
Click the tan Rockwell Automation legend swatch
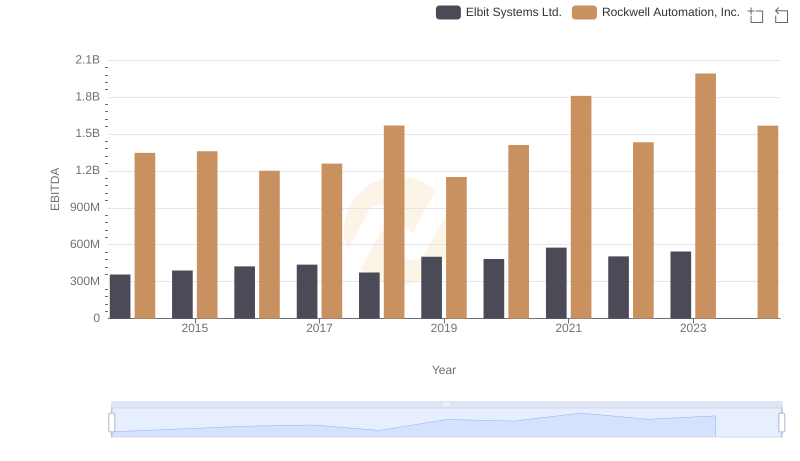click(585, 12)
